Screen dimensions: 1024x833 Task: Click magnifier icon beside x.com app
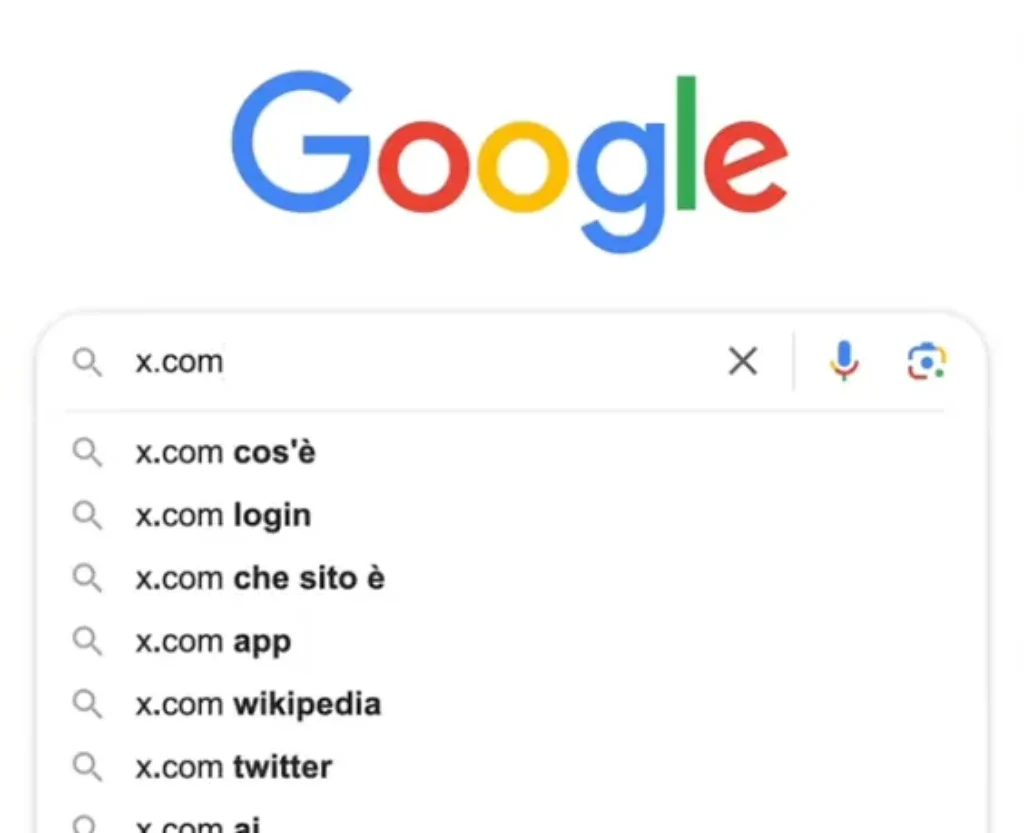tap(87, 641)
